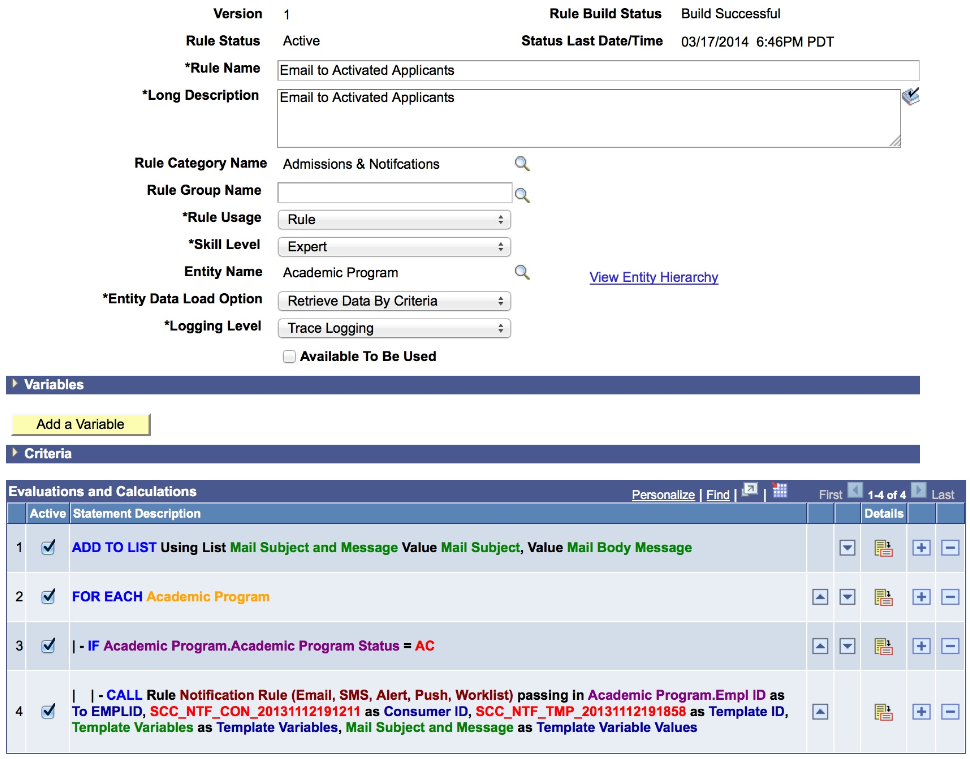The width and height of the screenshot is (970, 759).
Task: Open the Rule Usage dropdown
Action: click(x=394, y=218)
